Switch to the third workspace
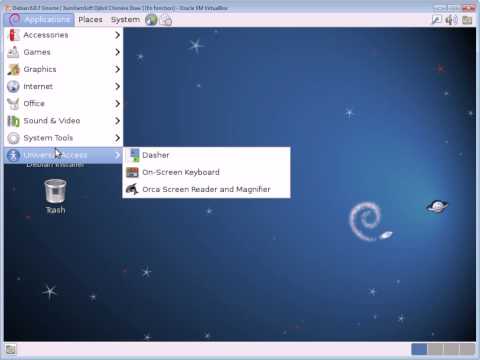The height and width of the screenshot is (360, 480). coord(451,349)
